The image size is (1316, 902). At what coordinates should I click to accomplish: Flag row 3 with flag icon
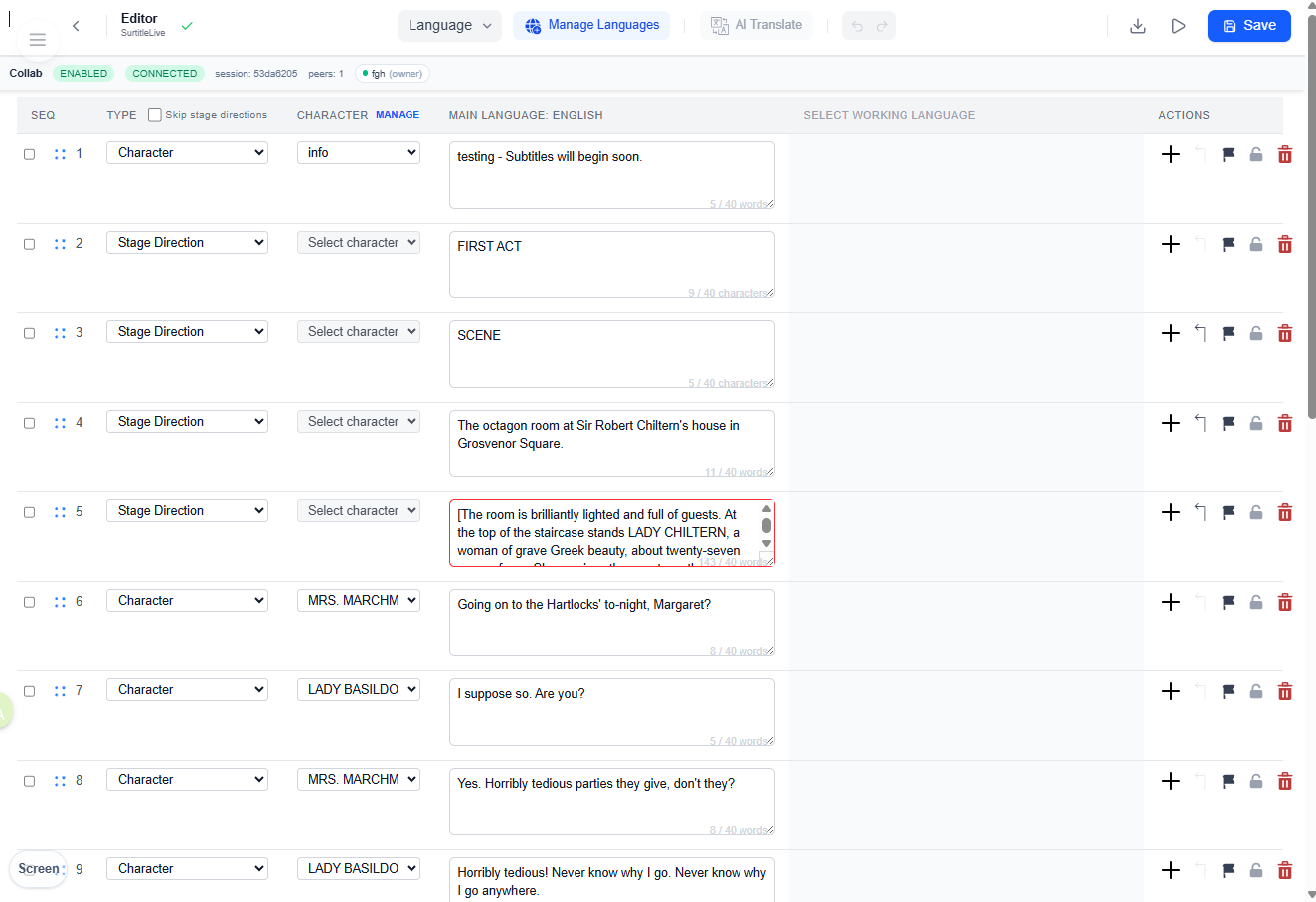(x=1229, y=333)
